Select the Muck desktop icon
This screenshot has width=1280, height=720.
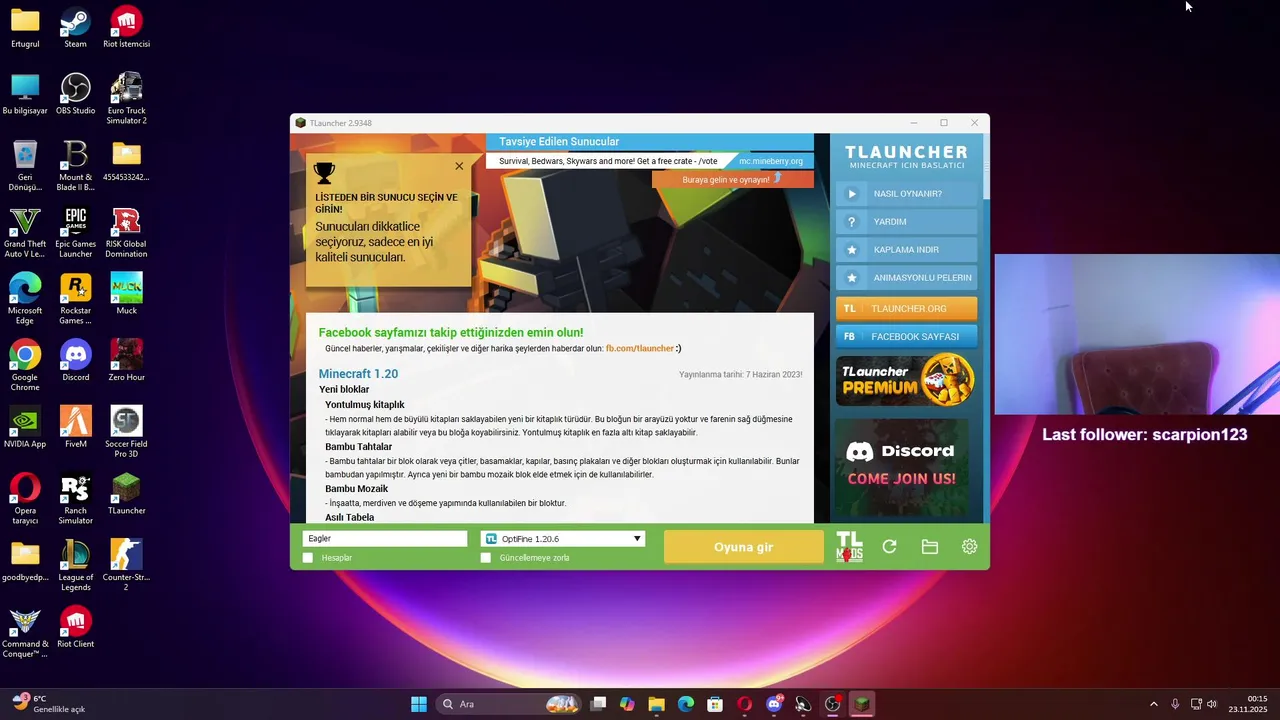pos(126,294)
